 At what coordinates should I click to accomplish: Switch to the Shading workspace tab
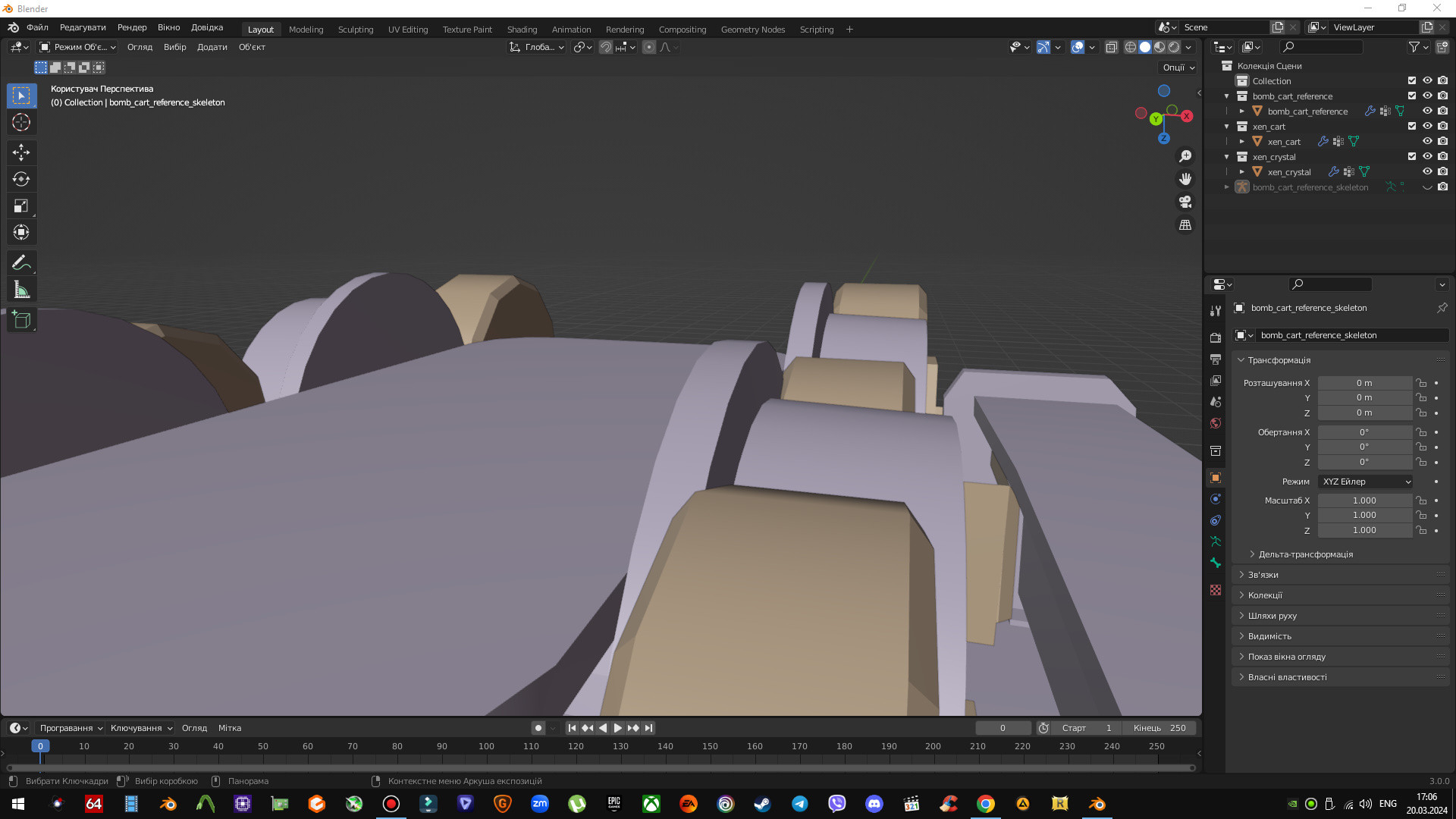pos(522,30)
